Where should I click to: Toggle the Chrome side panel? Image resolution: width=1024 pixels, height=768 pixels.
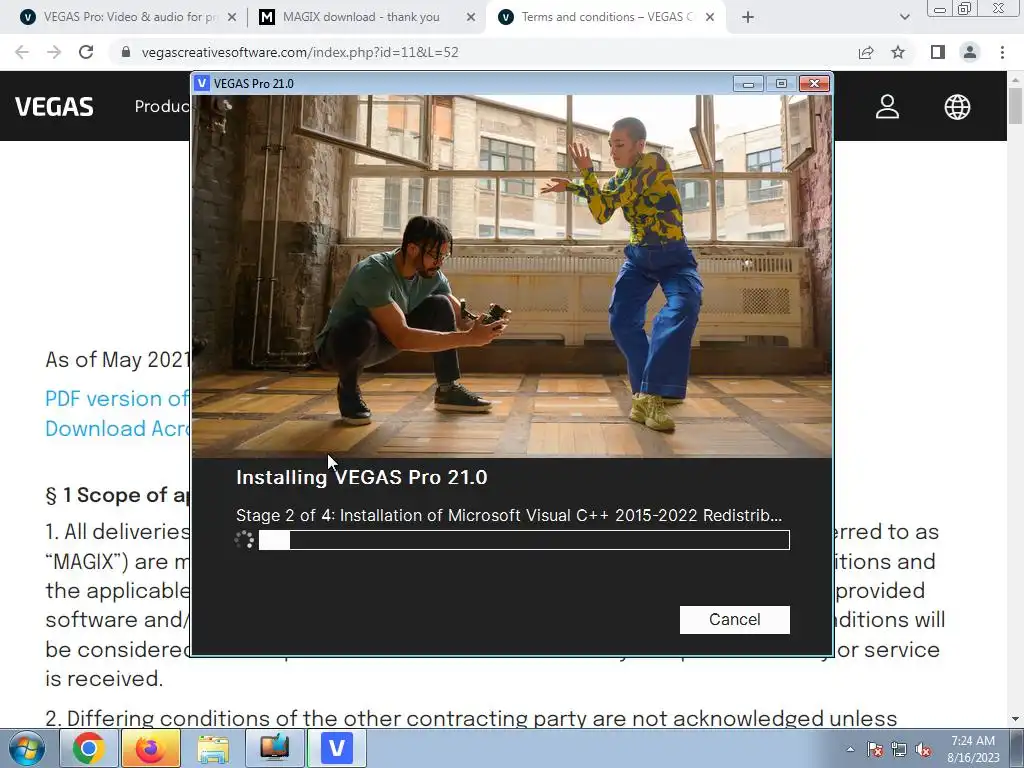click(x=938, y=52)
